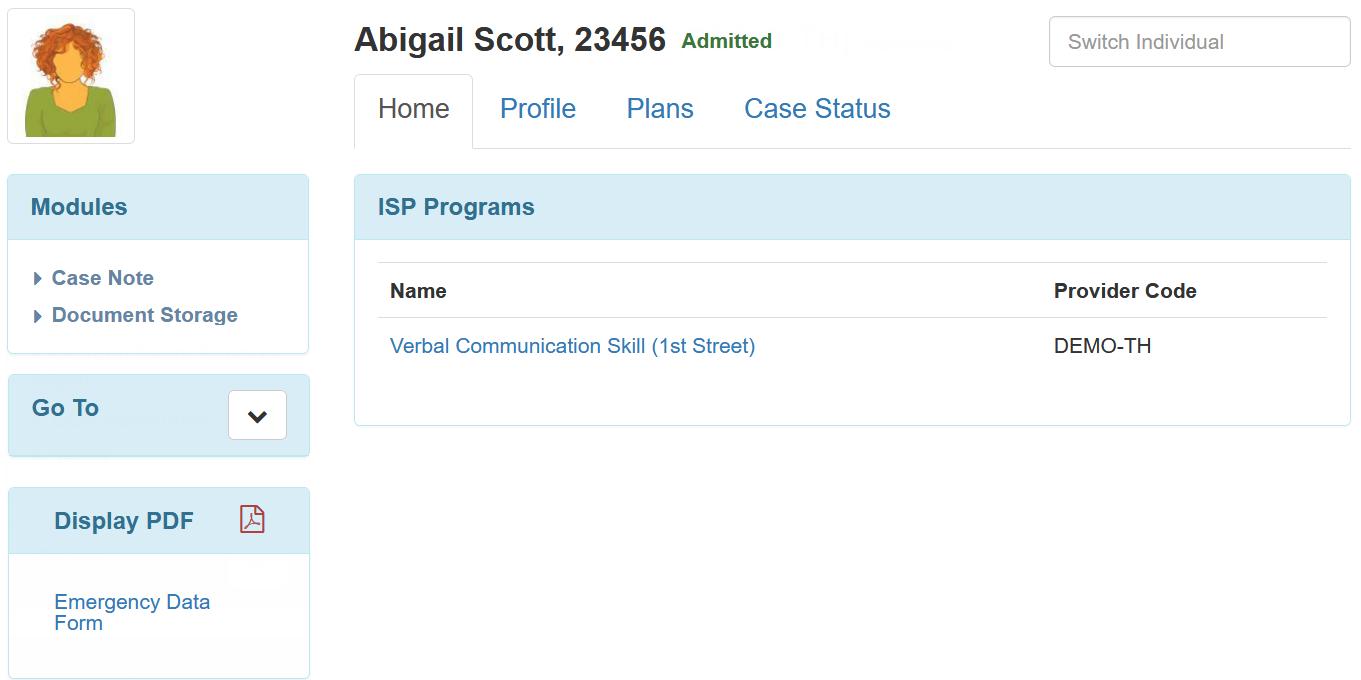
Task: Click the red PDF icon
Action: click(252, 519)
